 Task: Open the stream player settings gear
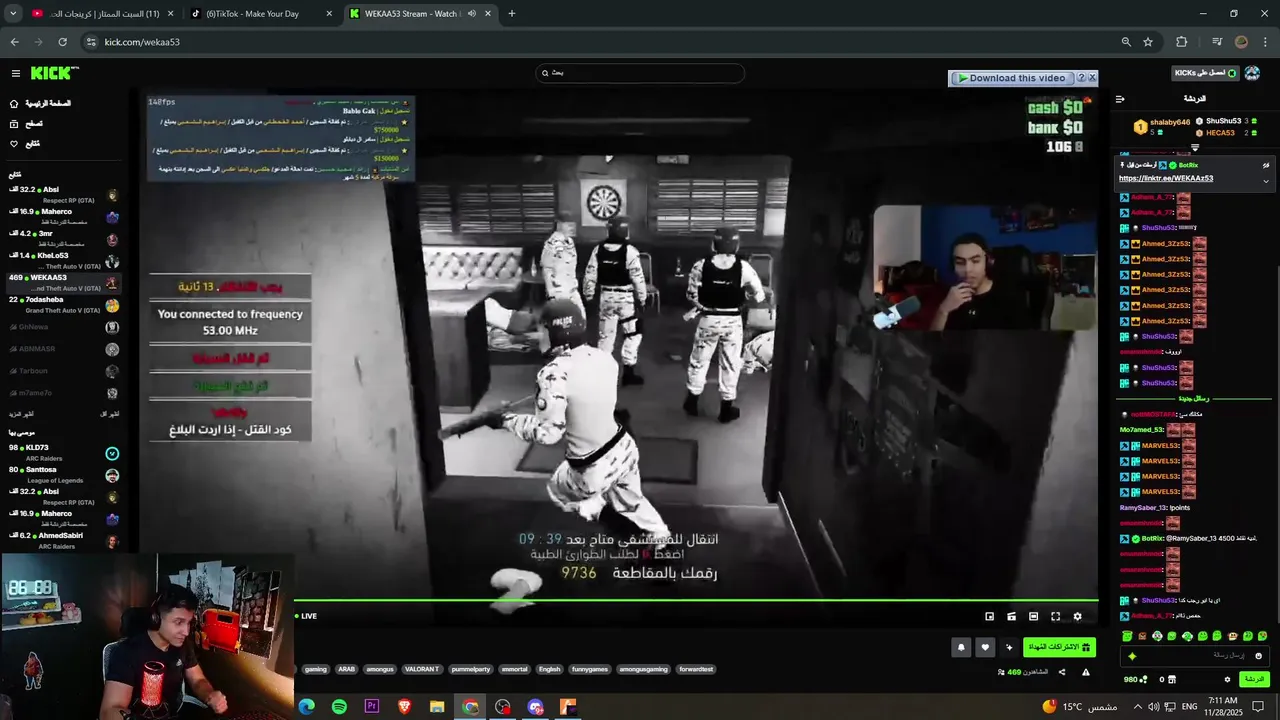pos(1077,617)
